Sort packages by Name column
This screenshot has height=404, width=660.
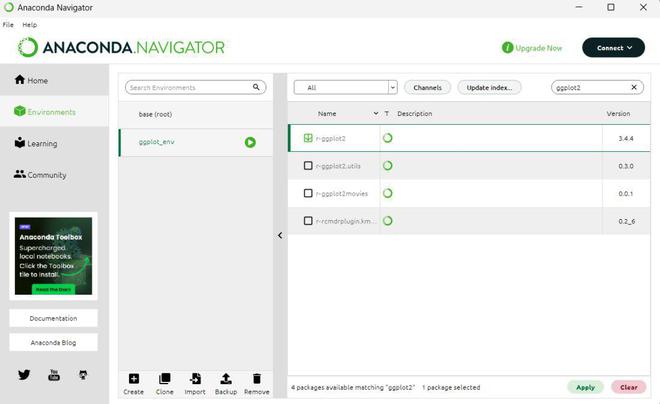327,114
